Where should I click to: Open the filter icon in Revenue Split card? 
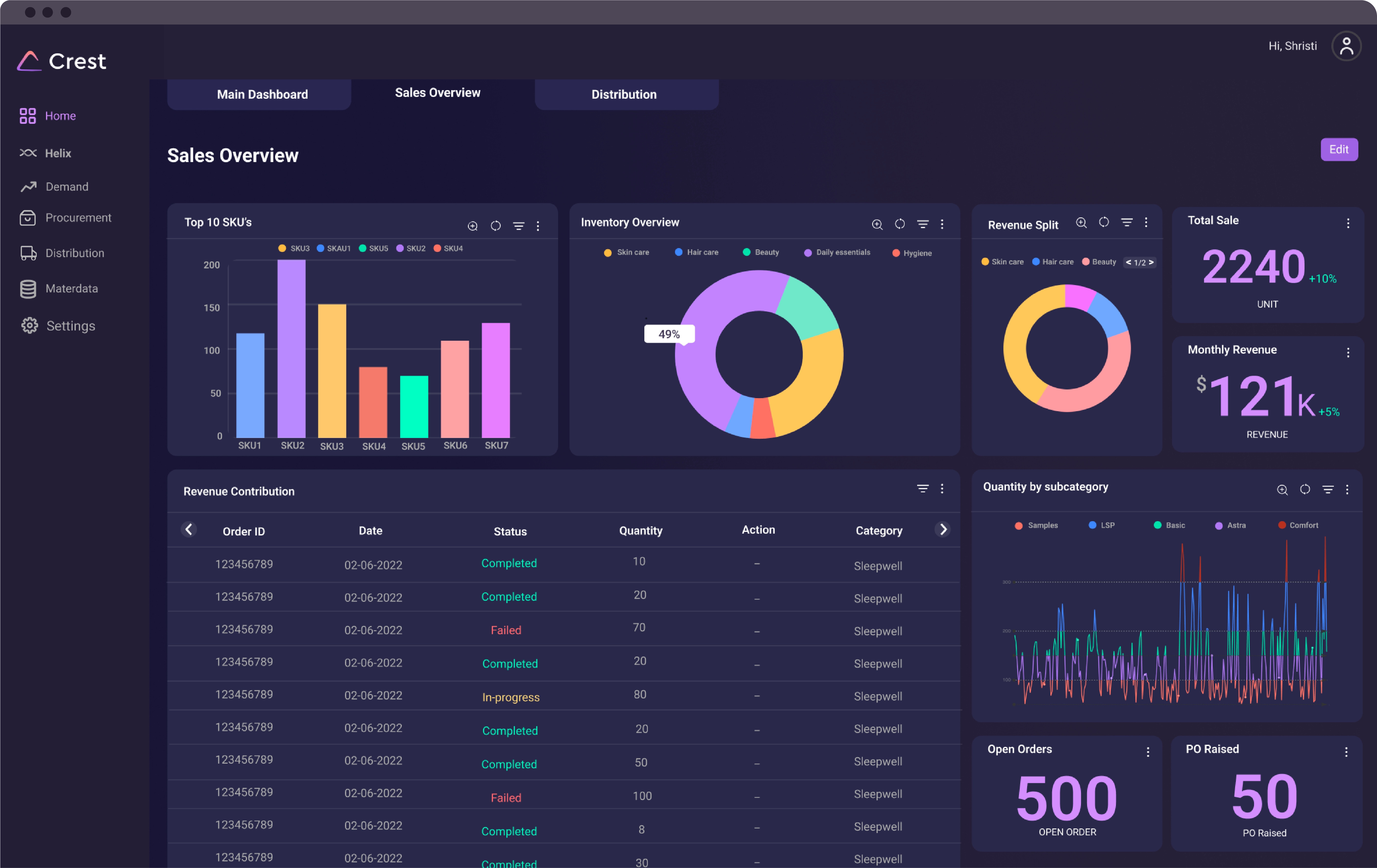pos(1127,223)
